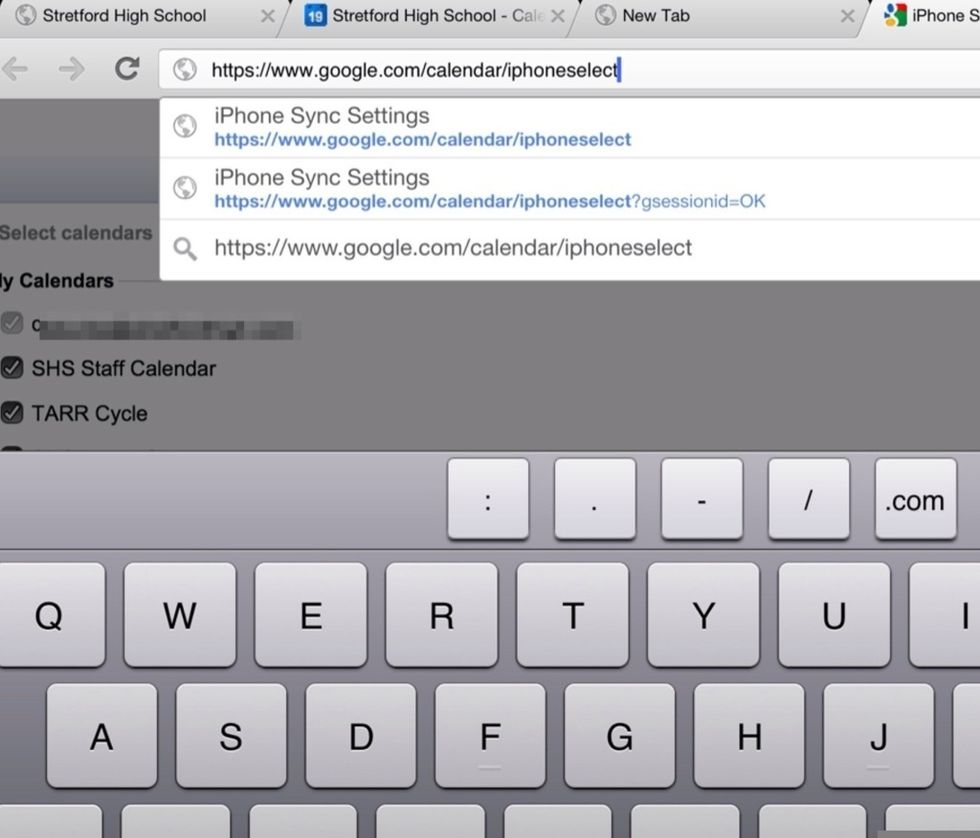
Task: Click the globe icon beside the gsessionid suggestion
Action: click(184, 188)
